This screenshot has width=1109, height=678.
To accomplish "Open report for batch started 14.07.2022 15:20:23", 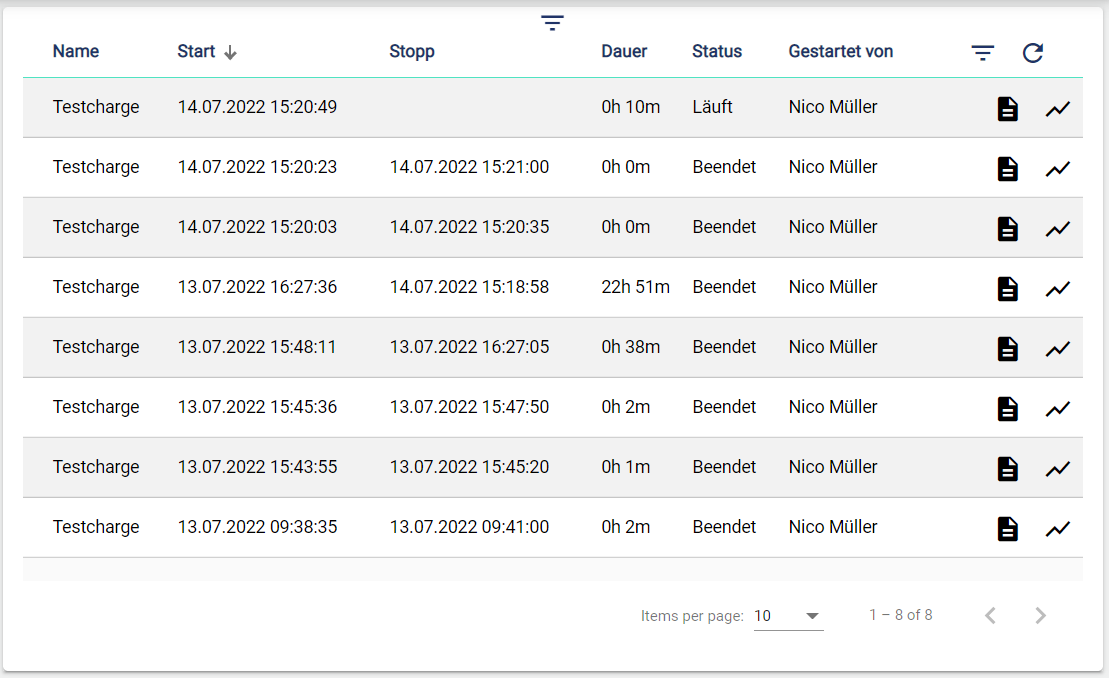I will click(x=1008, y=169).
